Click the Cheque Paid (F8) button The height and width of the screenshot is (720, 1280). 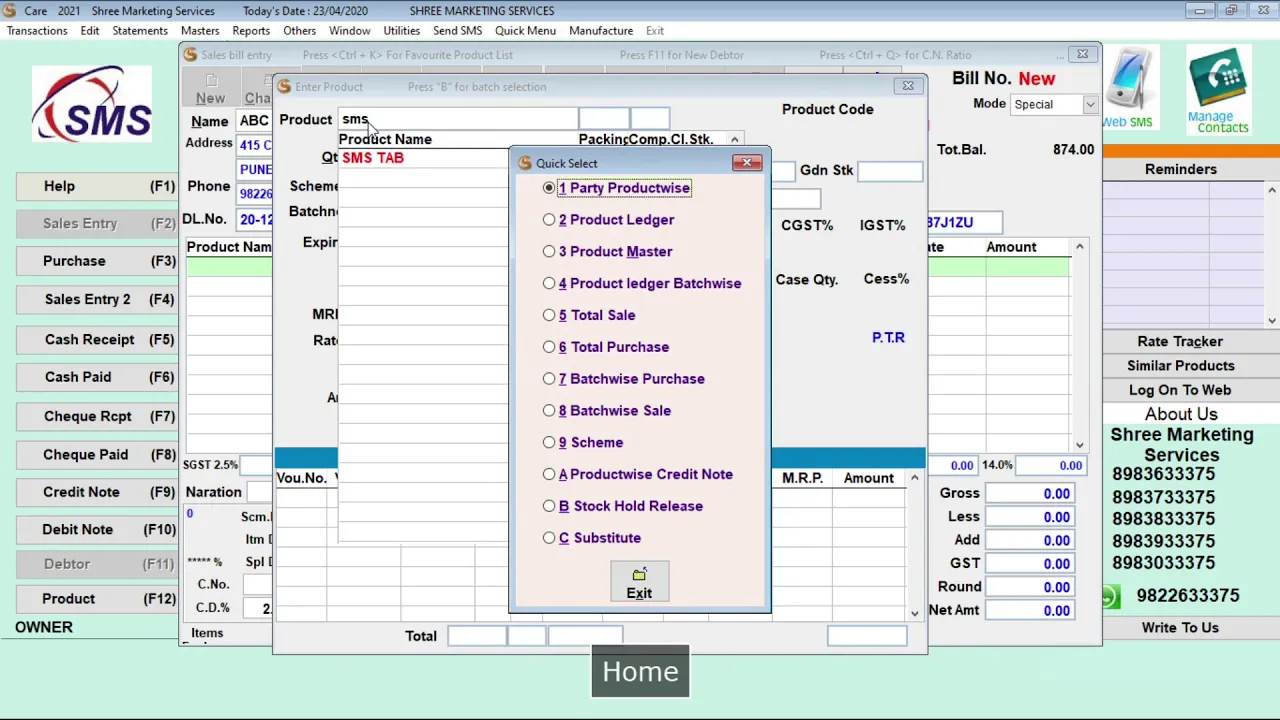(x=97, y=454)
